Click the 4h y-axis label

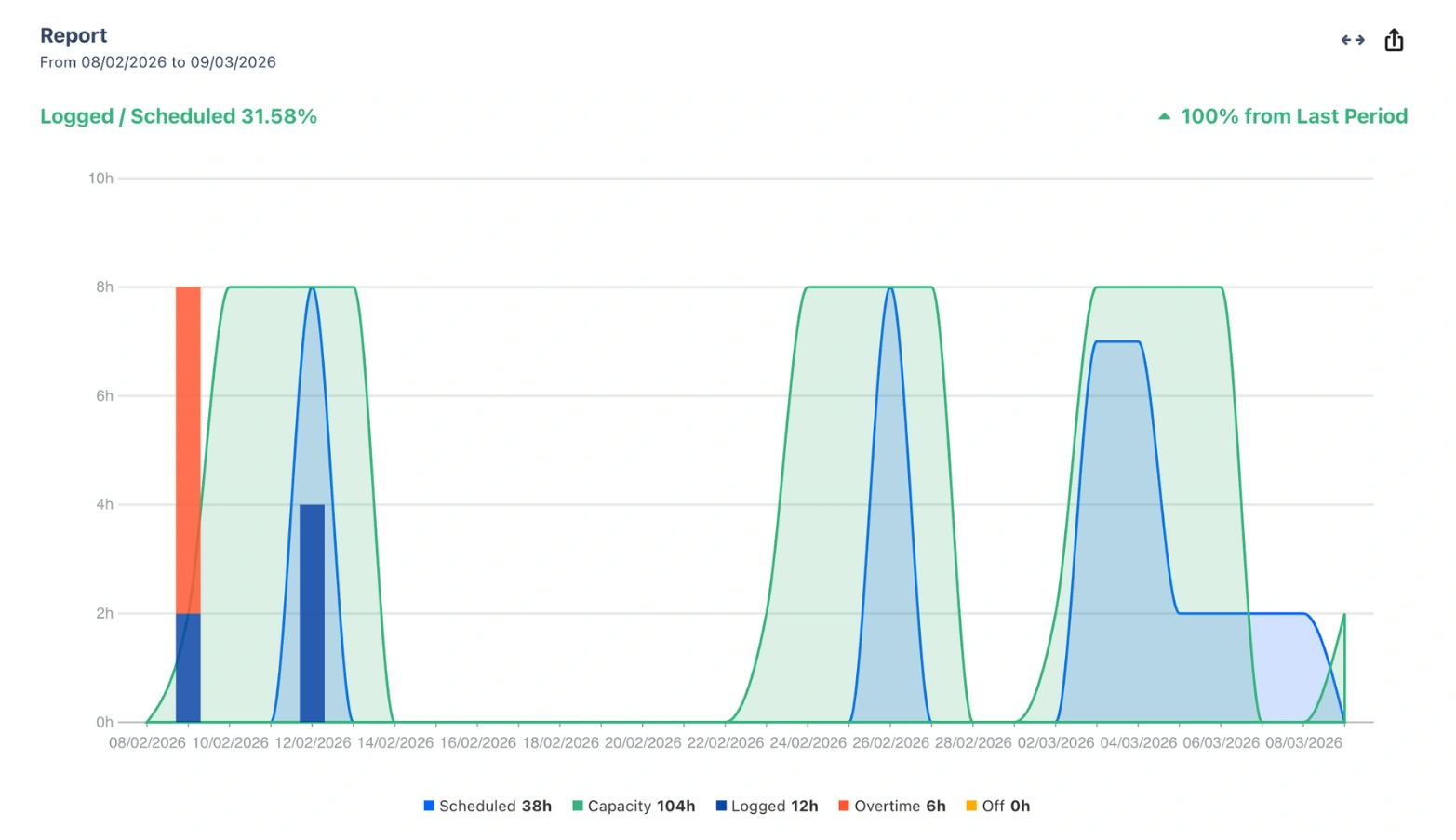pyautogui.click(x=104, y=504)
